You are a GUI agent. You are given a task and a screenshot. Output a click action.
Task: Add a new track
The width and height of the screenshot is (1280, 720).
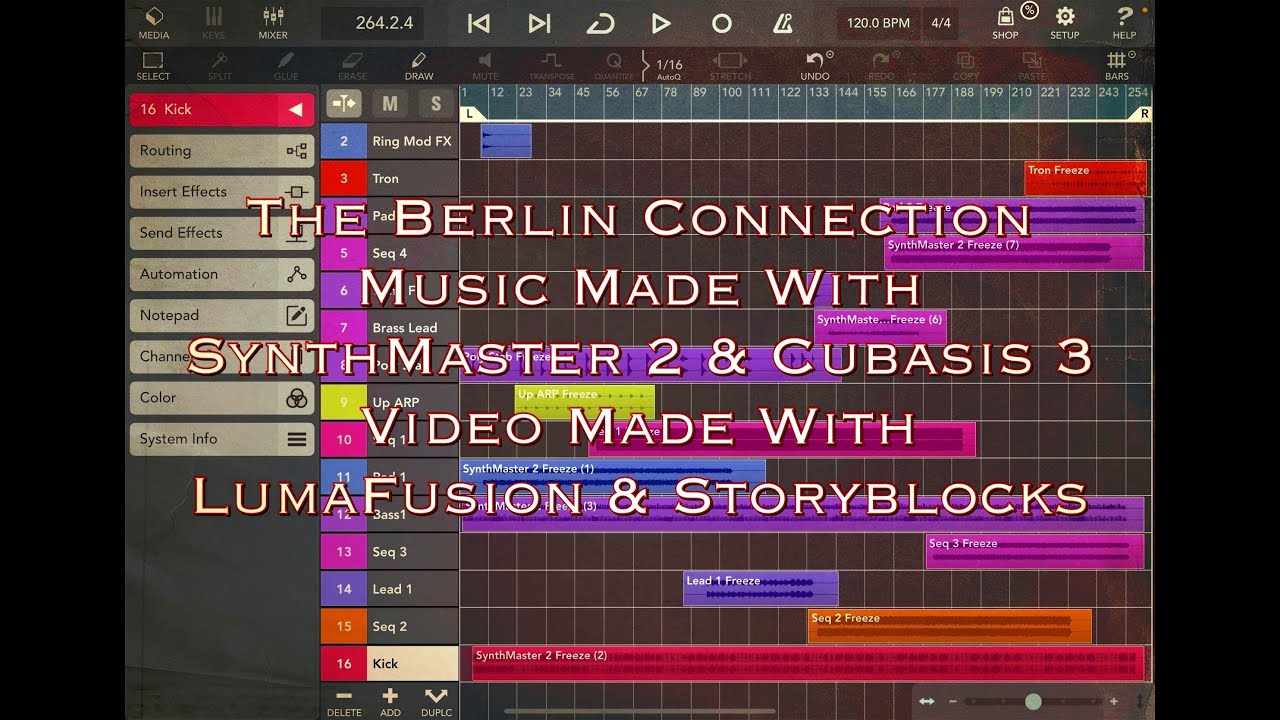click(390, 701)
